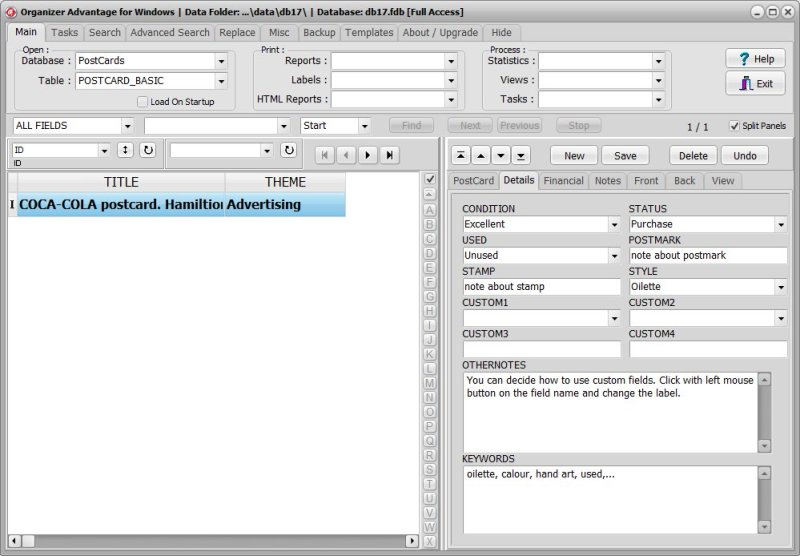Open the Table dropdown showing POSTCARD_BASIC
This screenshot has height=556, width=800.
click(221, 81)
